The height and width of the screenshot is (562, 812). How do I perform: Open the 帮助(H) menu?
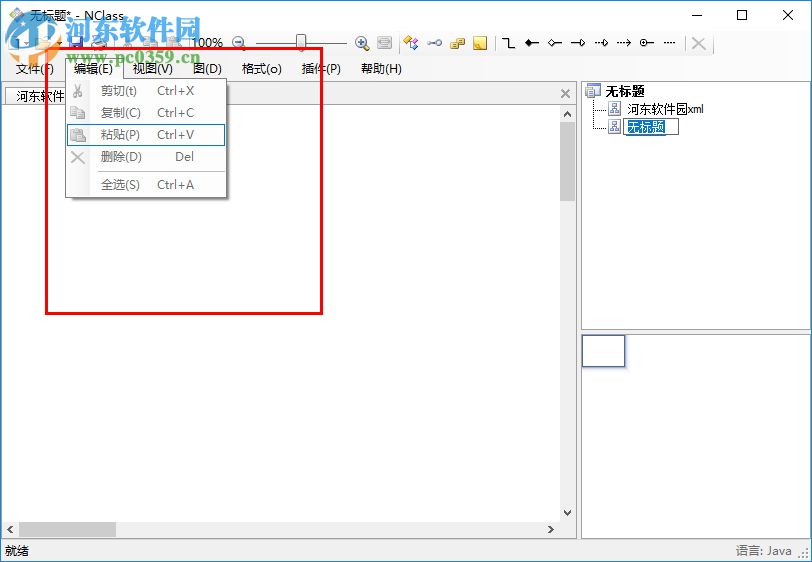pos(381,69)
